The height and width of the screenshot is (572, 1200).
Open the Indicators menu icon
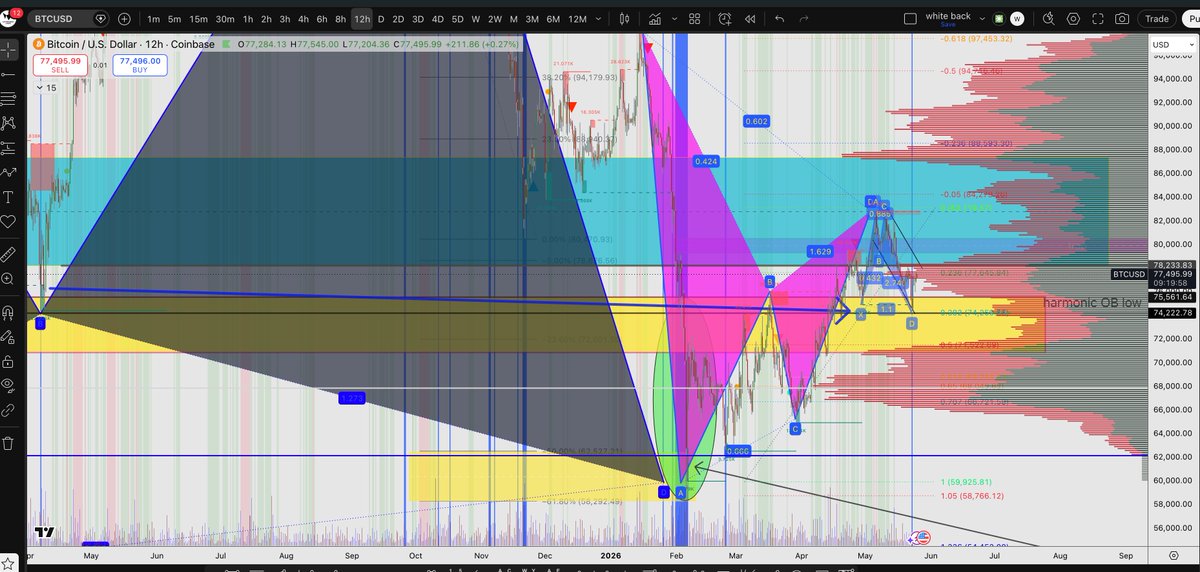click(655, 18)
